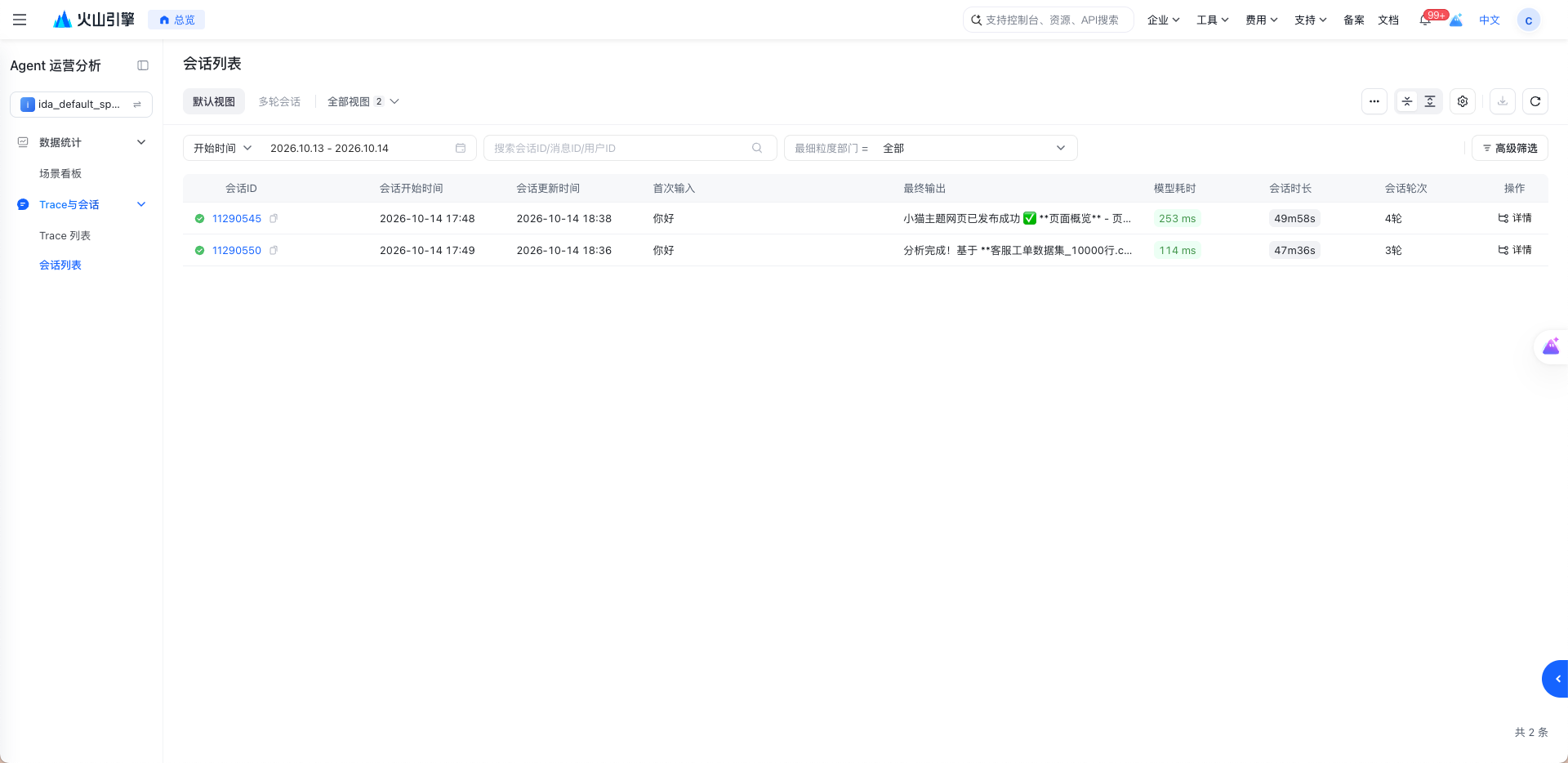Open the AI assistant floating icon

pyautogui.click(x=1551, y=347)
